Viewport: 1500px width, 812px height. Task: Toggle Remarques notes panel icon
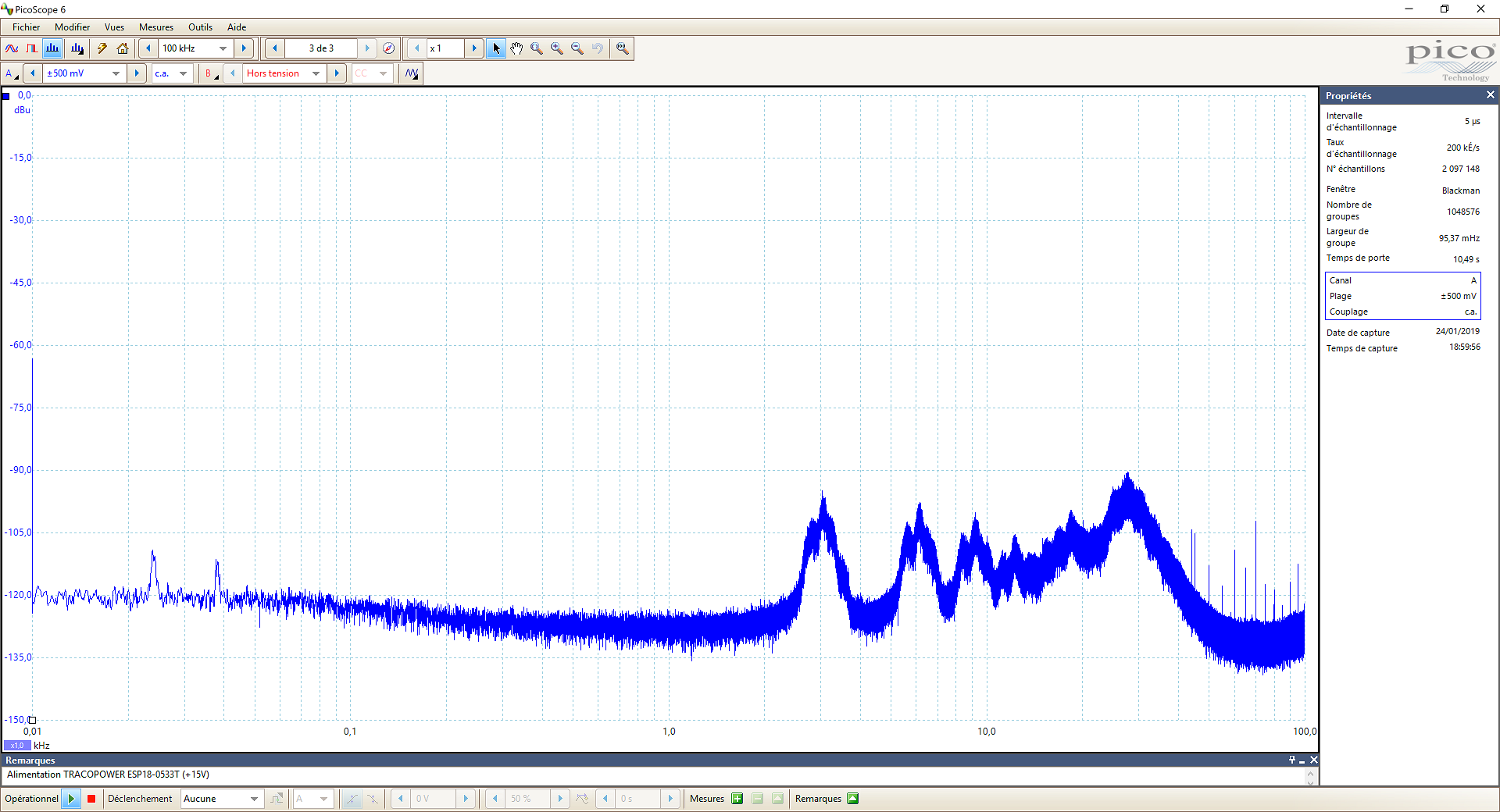[853, 799]
